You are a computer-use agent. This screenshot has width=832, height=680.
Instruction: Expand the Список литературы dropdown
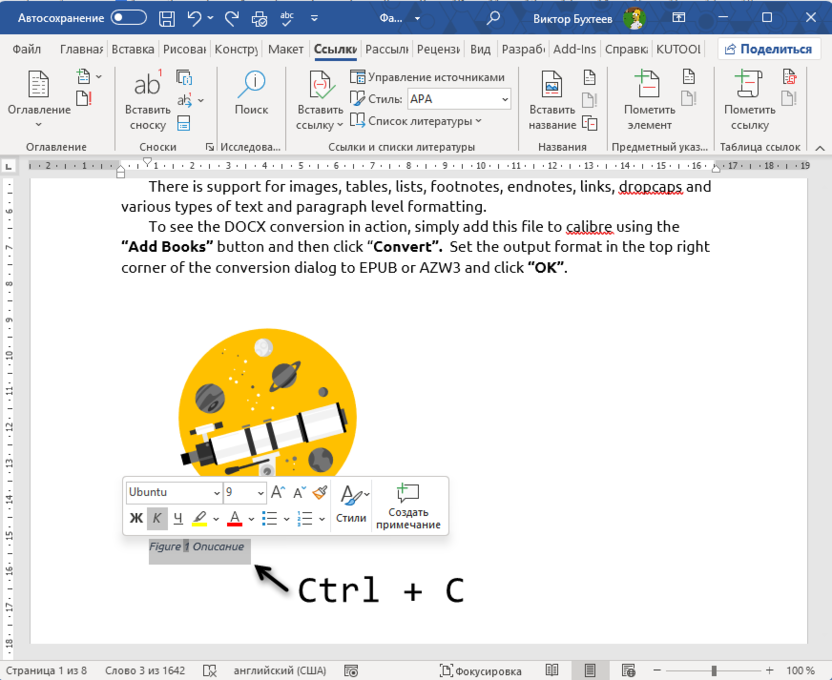(478, 119)
